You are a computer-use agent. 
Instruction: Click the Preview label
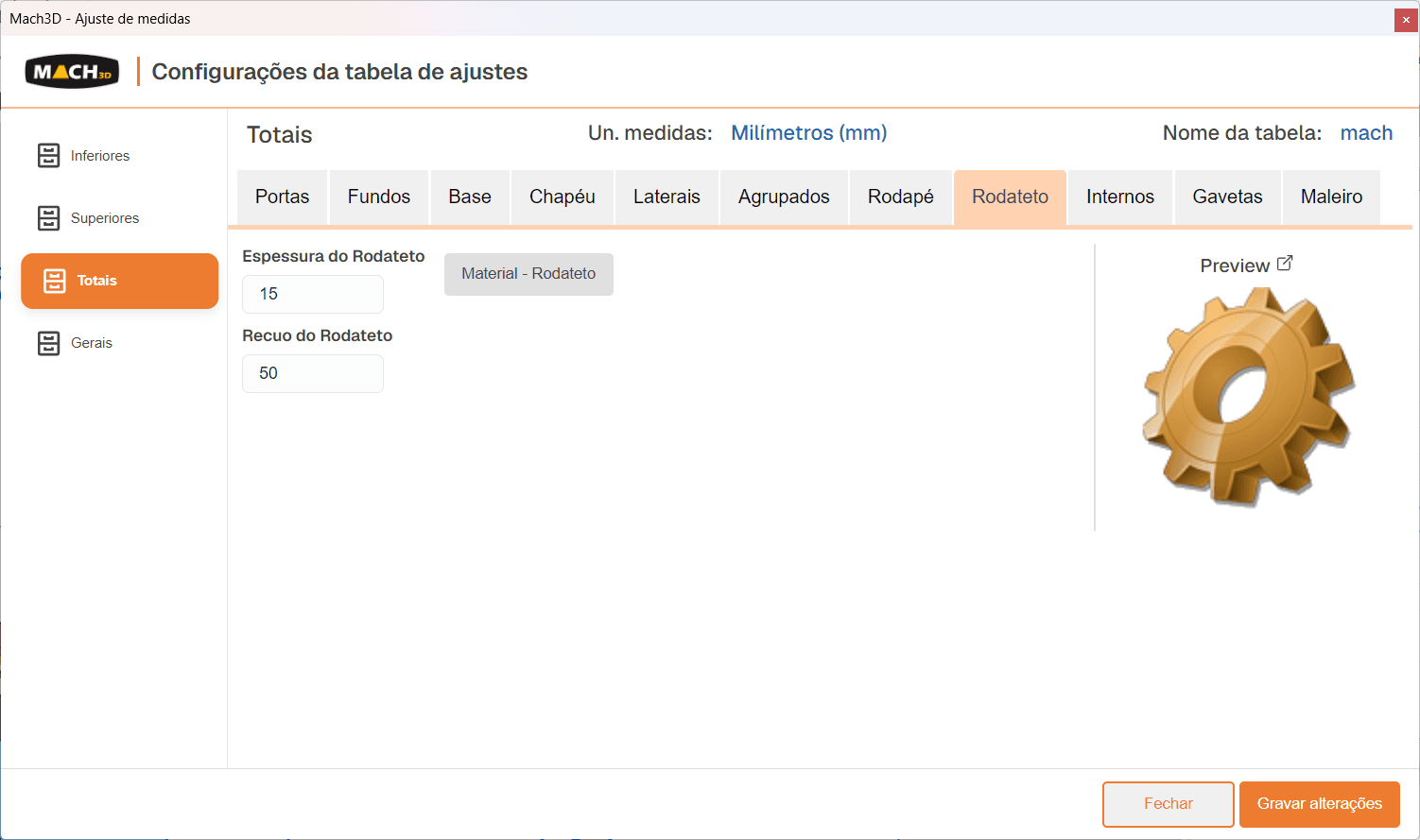pyautogui.click(x=1235, y=266)
